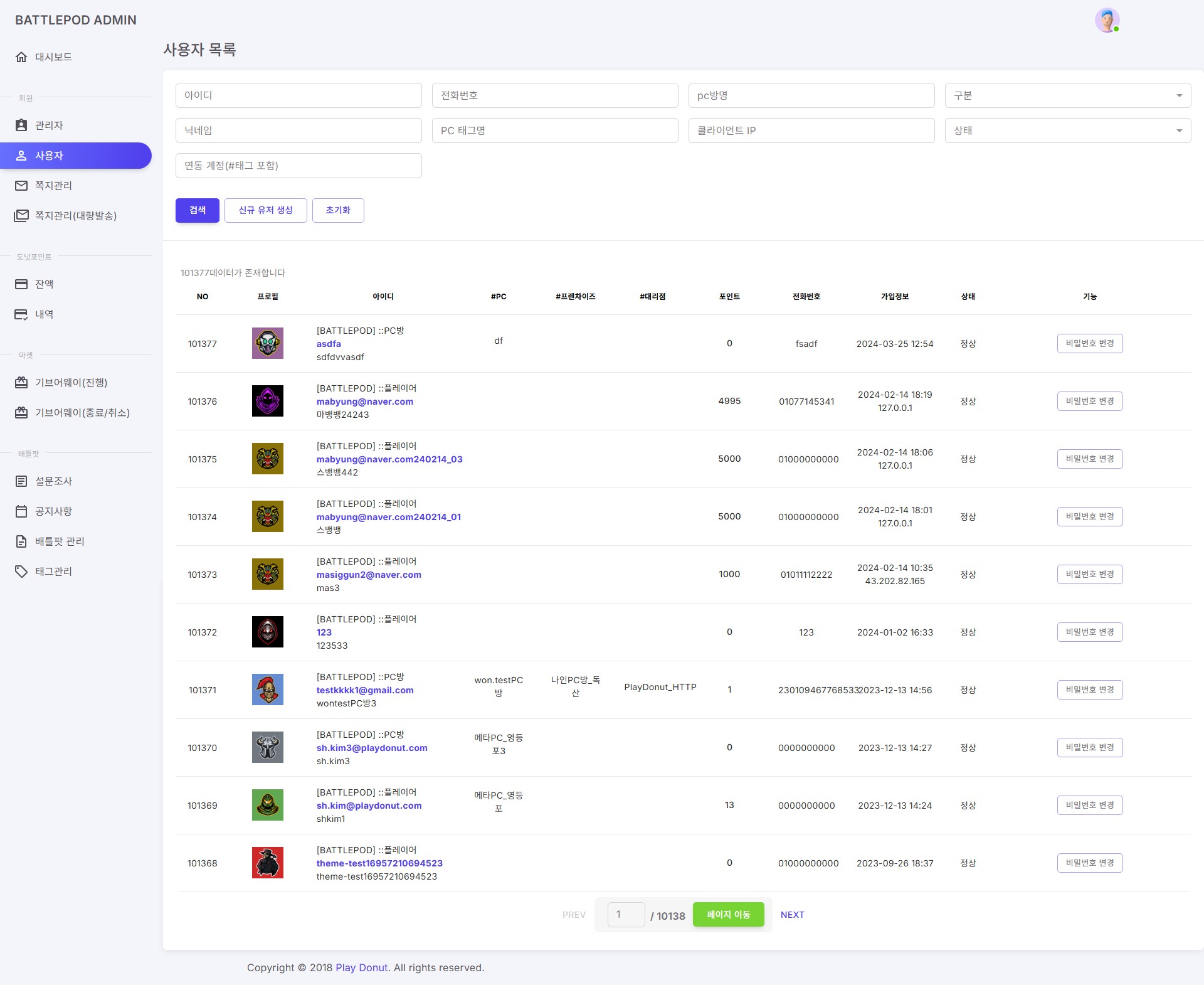Open the 내역 history icon

[21, 314]
